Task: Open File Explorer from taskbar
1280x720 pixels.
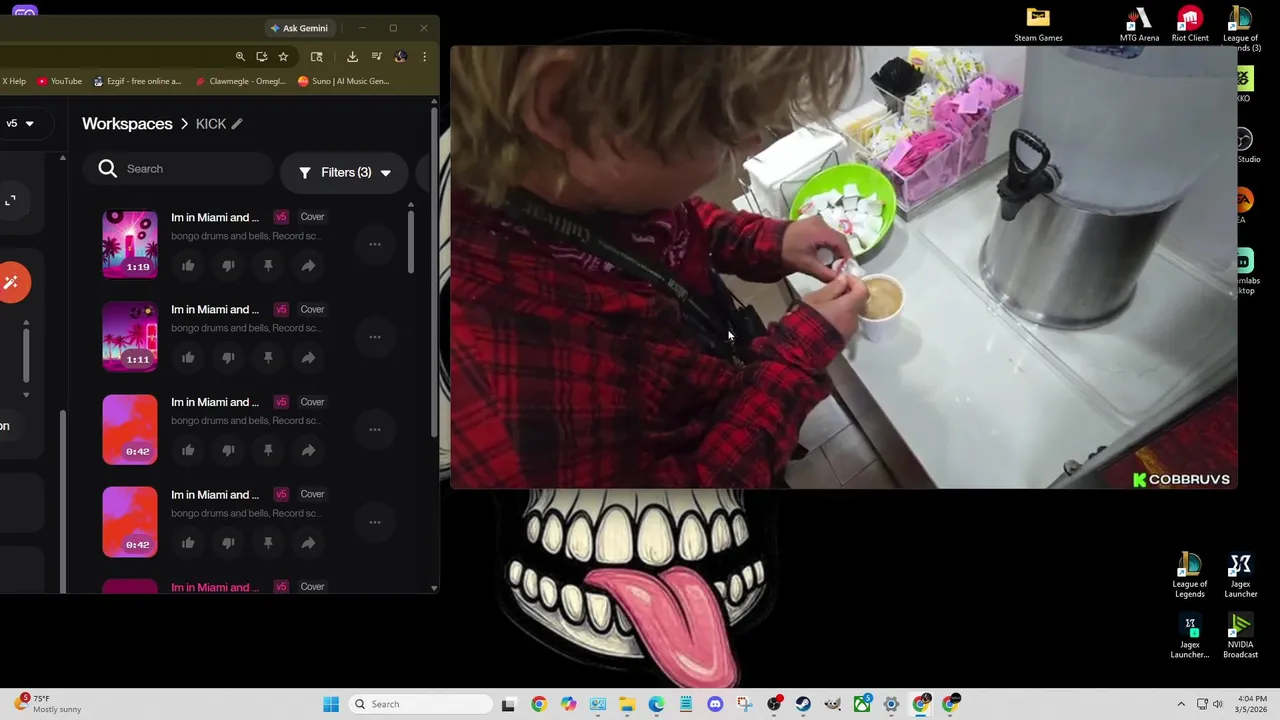Action: coord(627,704)
